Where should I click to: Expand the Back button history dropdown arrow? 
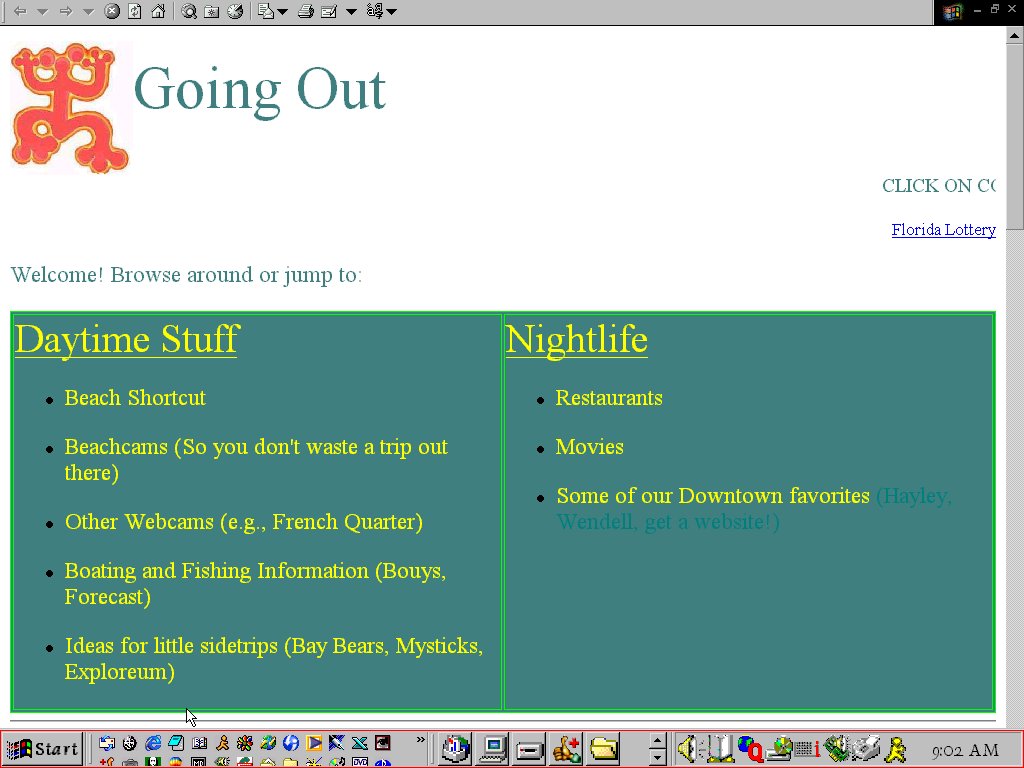42,11
